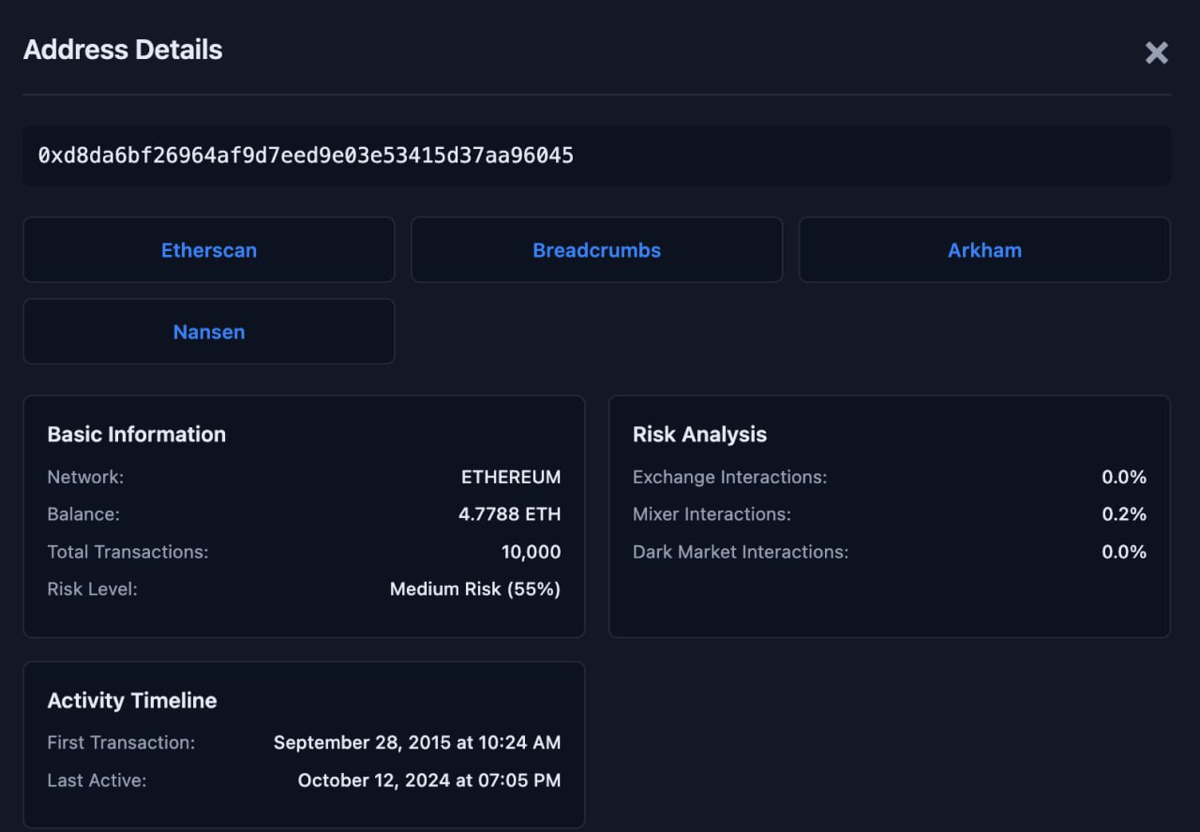Select the Basic Information panel header
Screen dimensions: 1200x832
pos(136,434)
